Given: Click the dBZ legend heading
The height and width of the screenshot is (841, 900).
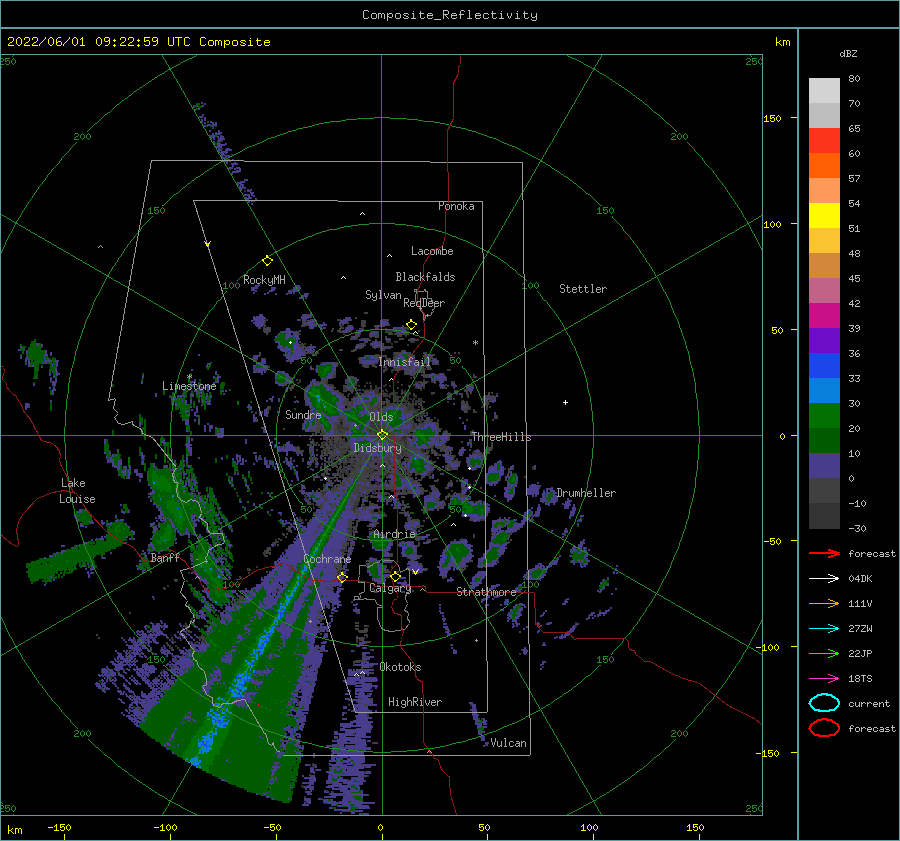Looking at the screenshot, I should pyautogui.click(x=848, y=53).
